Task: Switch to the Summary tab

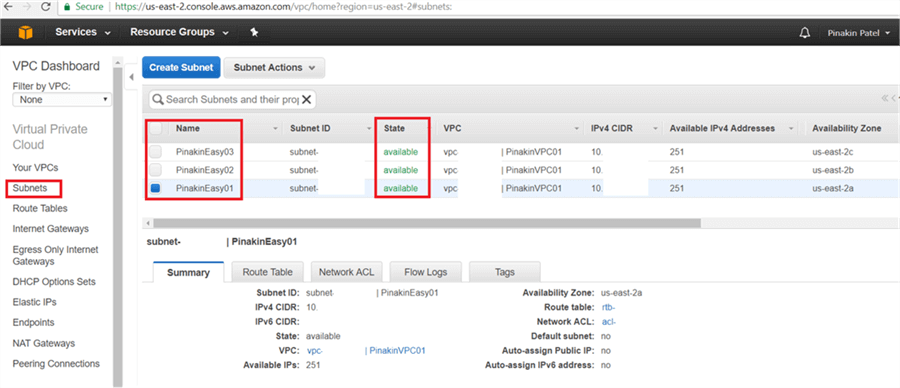Action: click(188, 273)
